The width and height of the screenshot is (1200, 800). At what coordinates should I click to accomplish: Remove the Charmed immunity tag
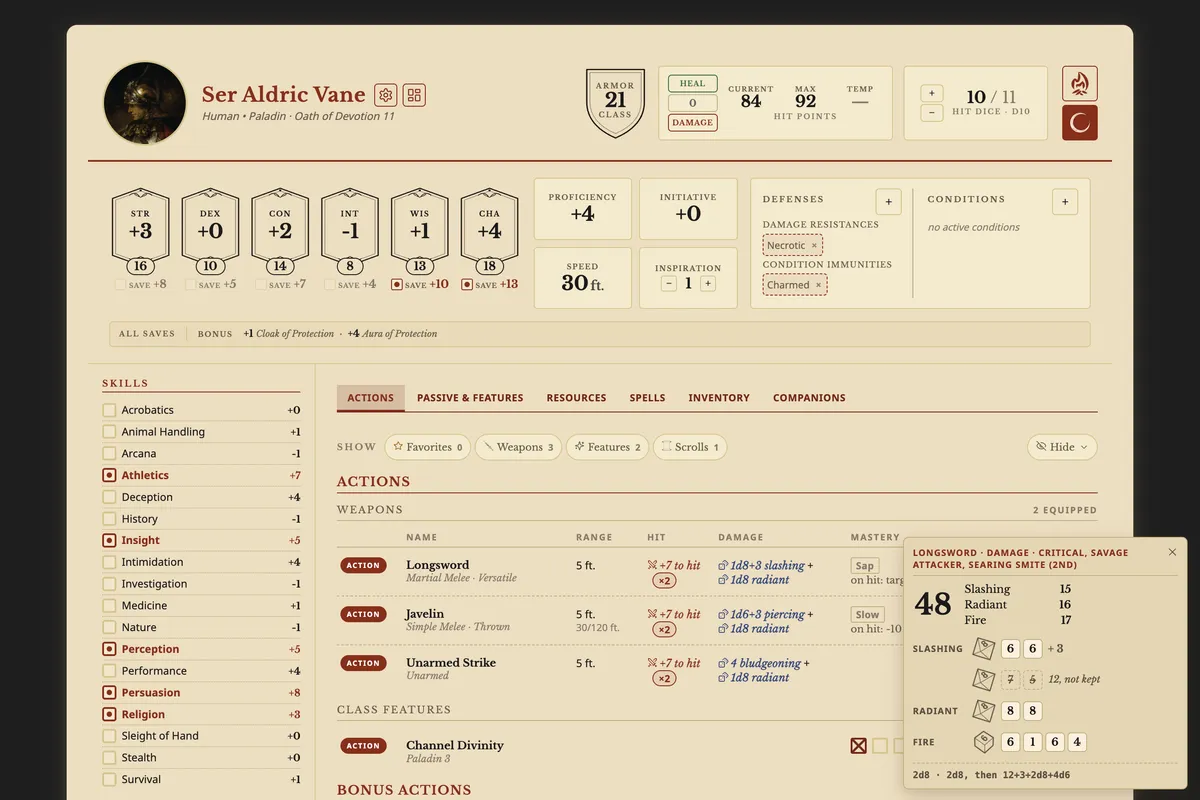tap(818, 285)
